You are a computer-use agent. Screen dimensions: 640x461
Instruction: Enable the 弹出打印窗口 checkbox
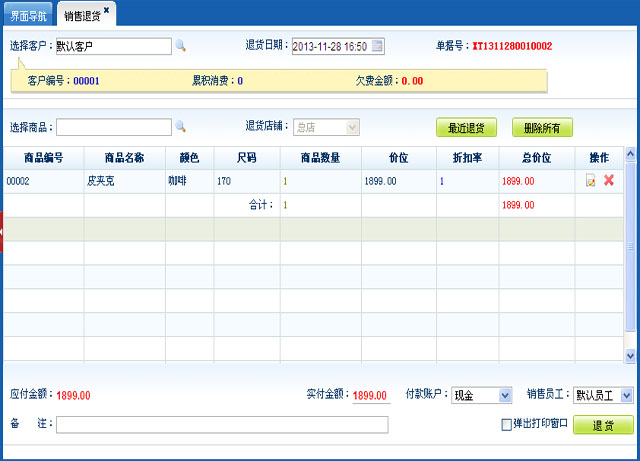click(506, 425)
